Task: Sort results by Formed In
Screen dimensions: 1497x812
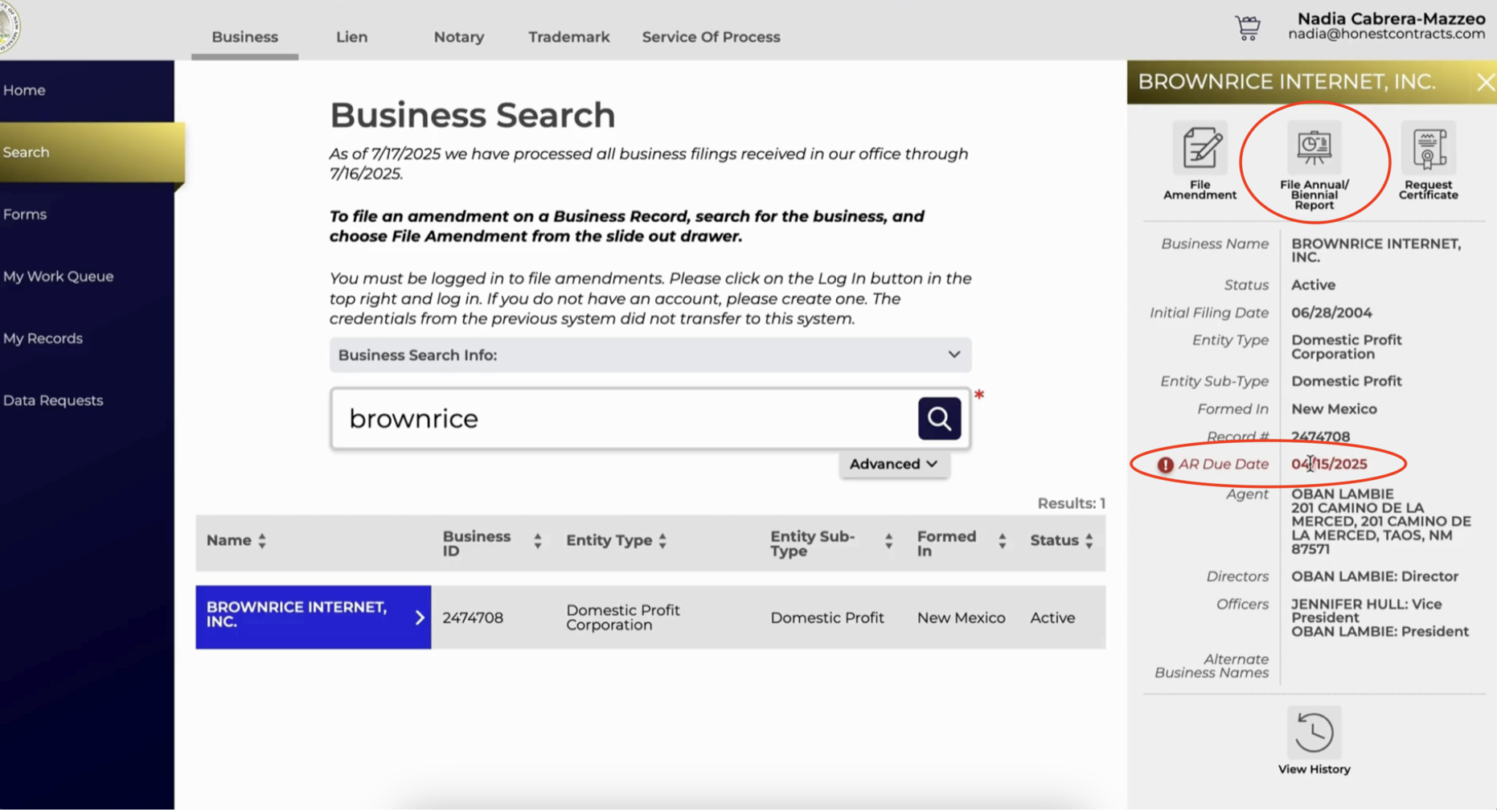Action: pyautogui.click(x=1002, y=541)
